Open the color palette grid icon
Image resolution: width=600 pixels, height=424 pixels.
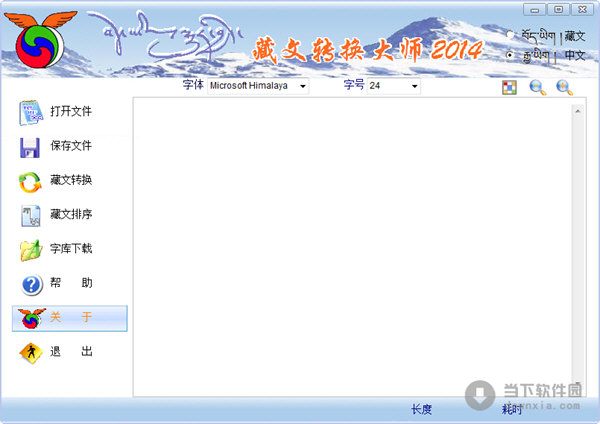509,87
